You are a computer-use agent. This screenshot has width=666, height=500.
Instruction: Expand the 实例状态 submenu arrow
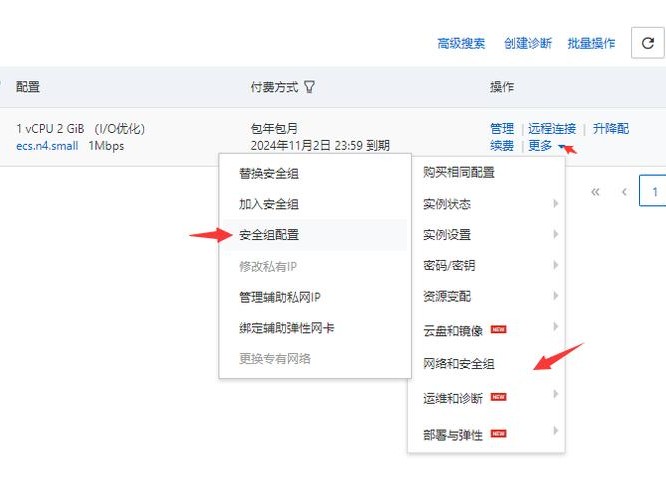556,203
